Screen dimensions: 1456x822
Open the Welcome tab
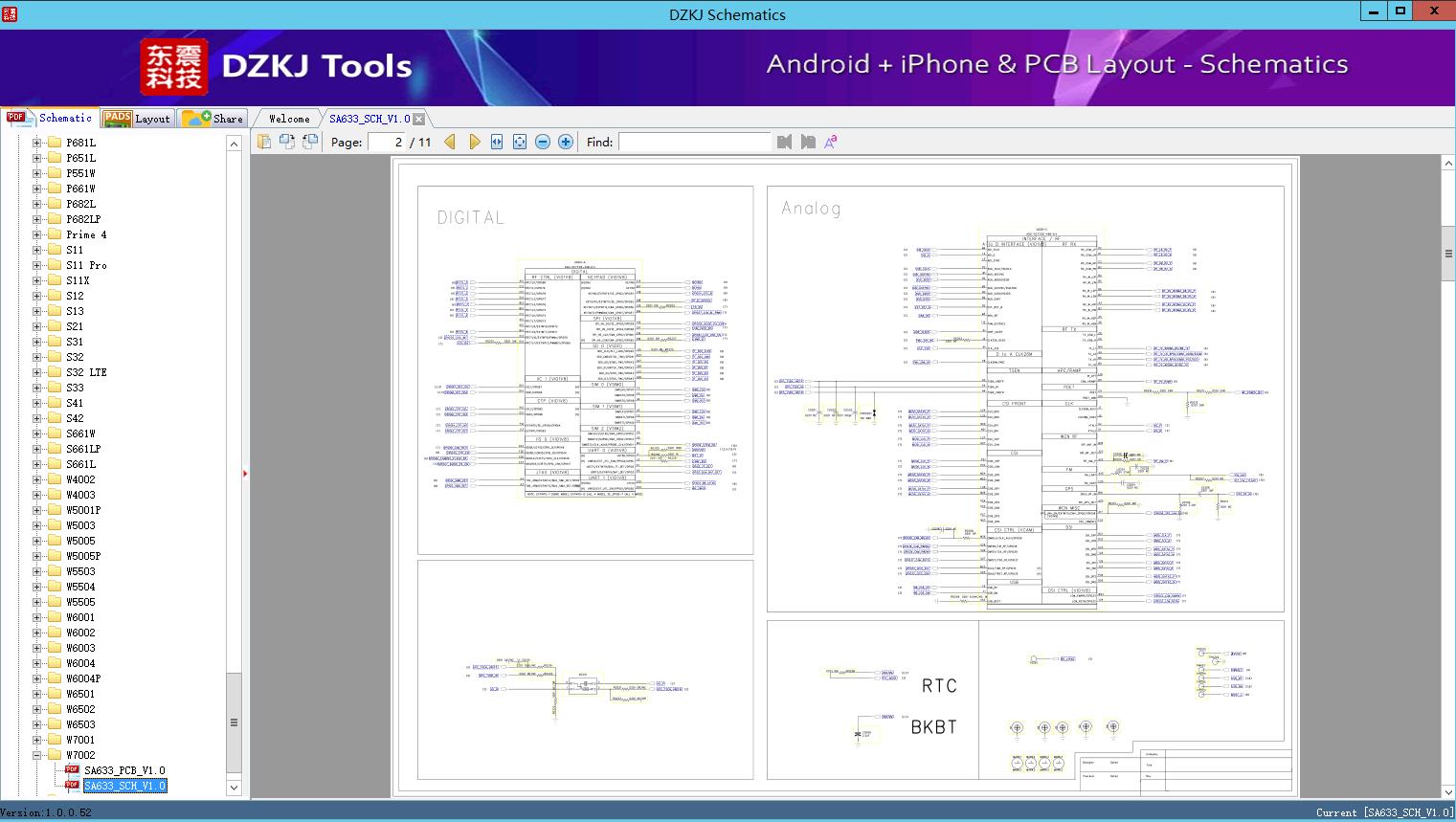[x=288, y=119]
